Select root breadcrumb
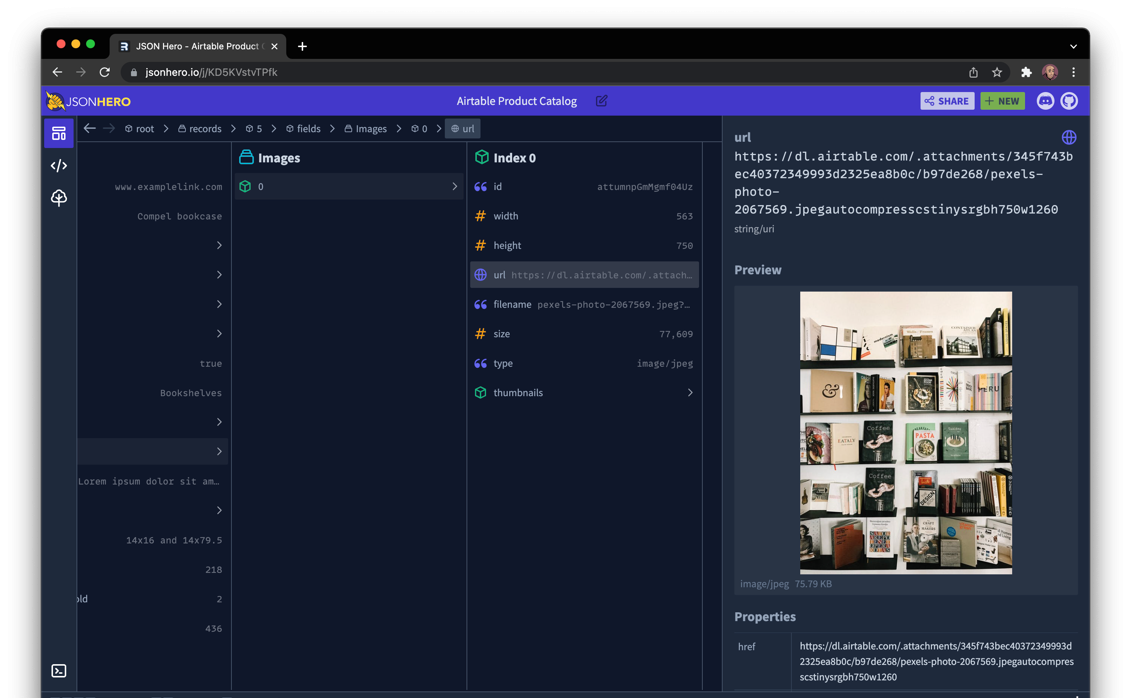 (x=140, y=128)
